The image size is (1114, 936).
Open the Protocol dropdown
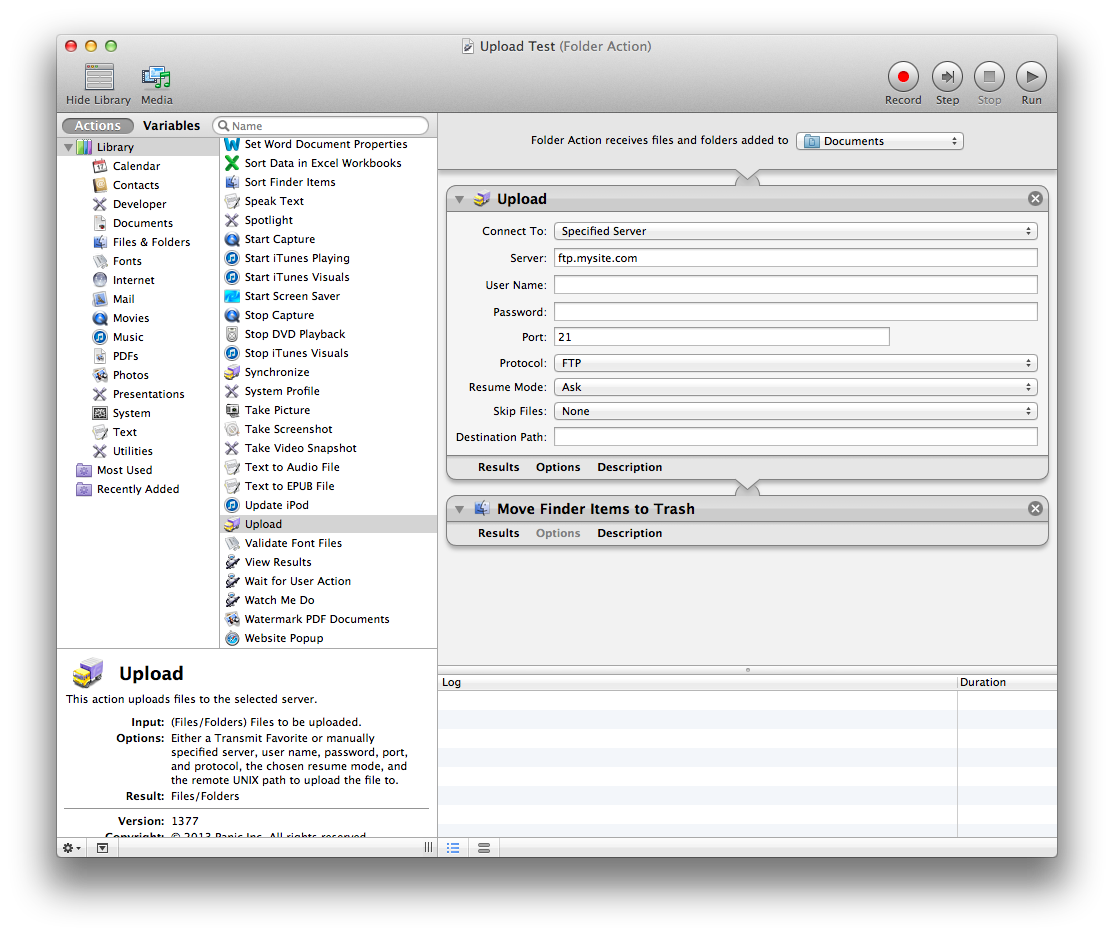pos(796,363)
